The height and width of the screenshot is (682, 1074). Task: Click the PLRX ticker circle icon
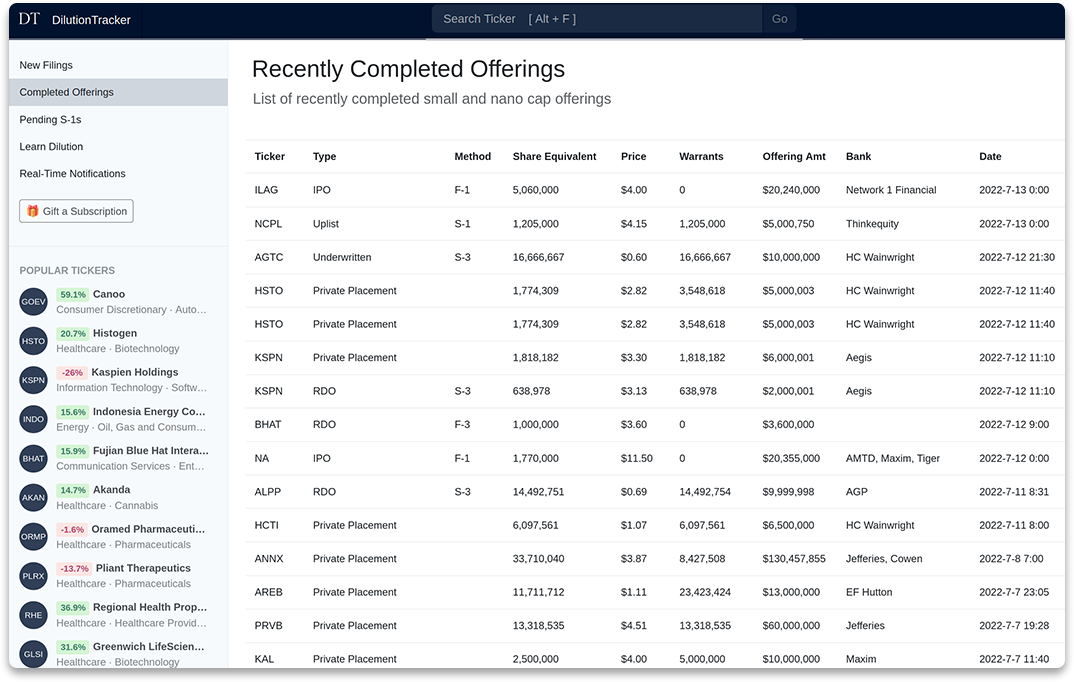33,576
